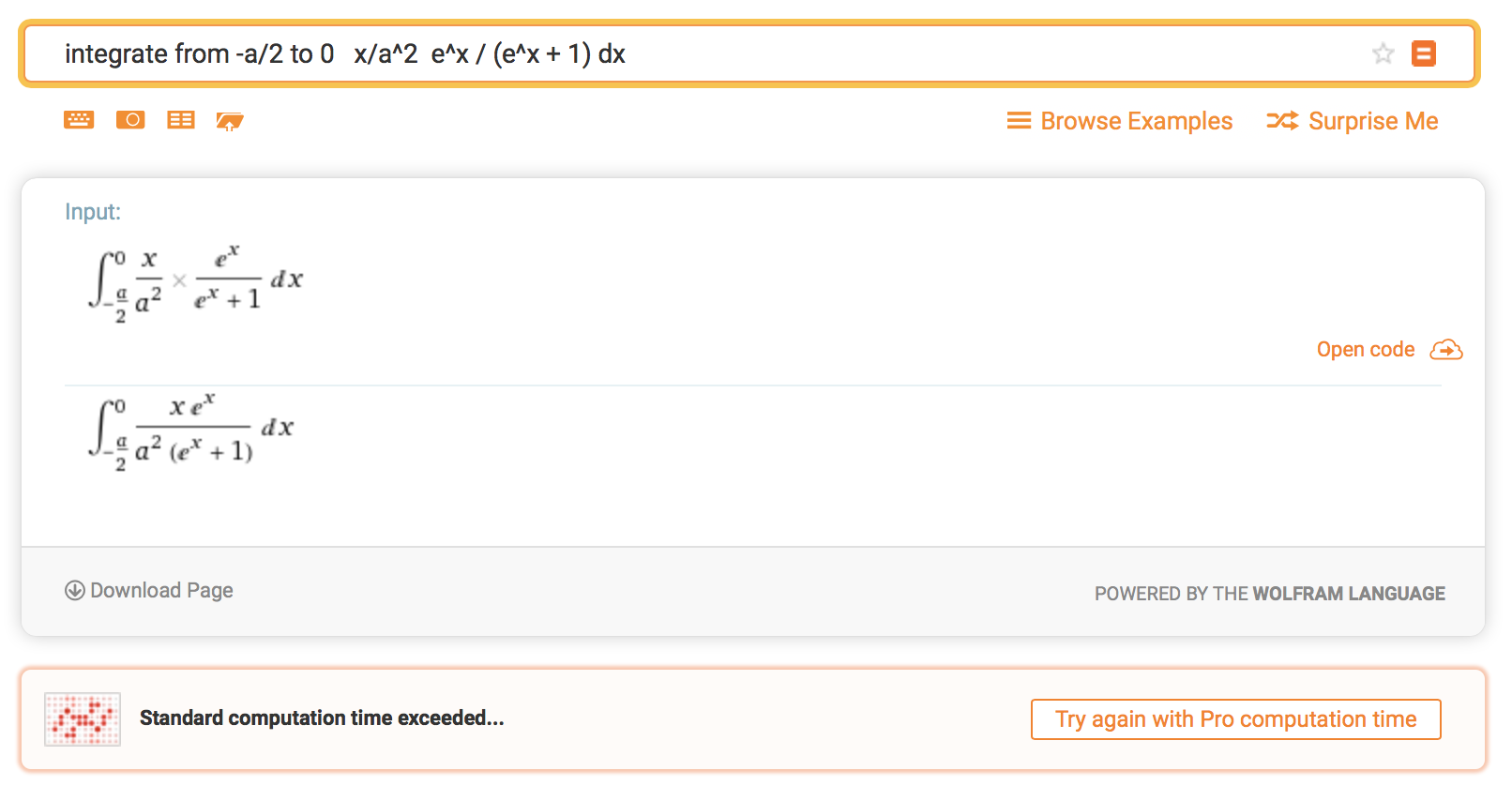Click Try again with Pro computation time

[1235, 719]
